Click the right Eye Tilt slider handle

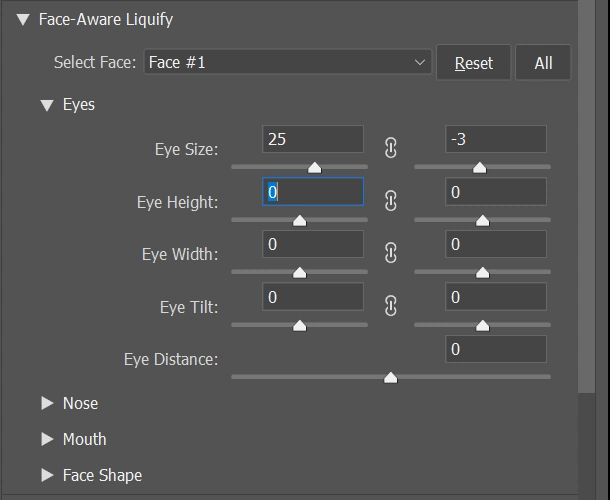[482, 326]
